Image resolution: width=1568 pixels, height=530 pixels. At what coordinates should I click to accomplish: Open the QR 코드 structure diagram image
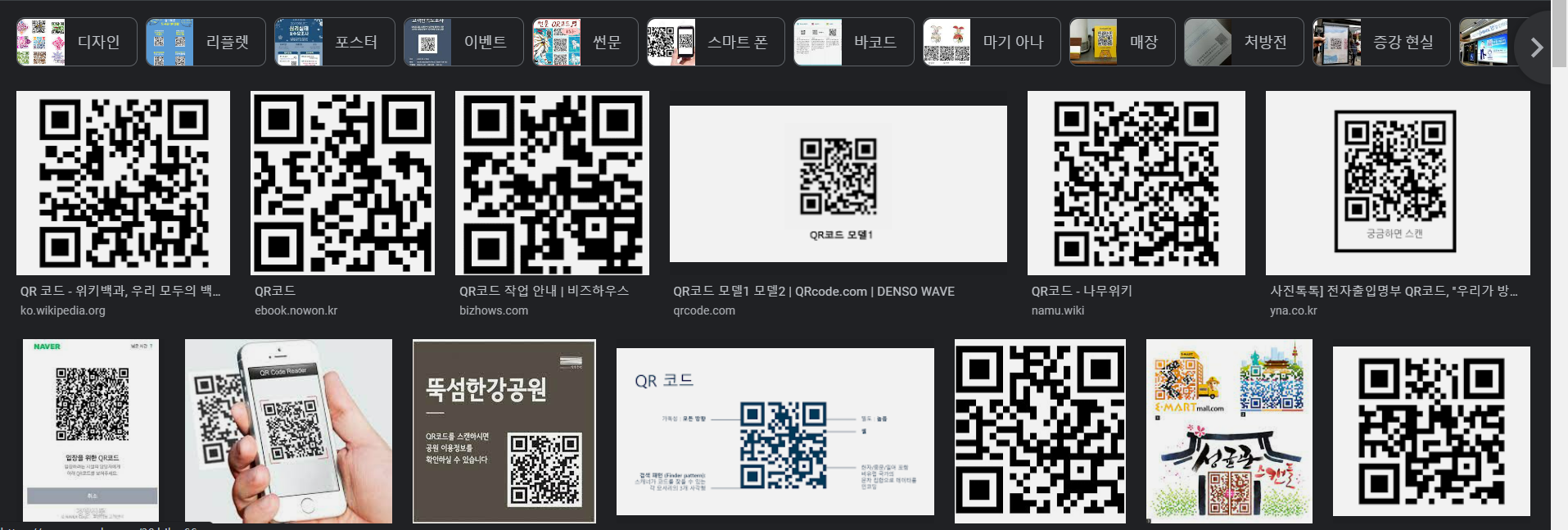pos(775,432)
